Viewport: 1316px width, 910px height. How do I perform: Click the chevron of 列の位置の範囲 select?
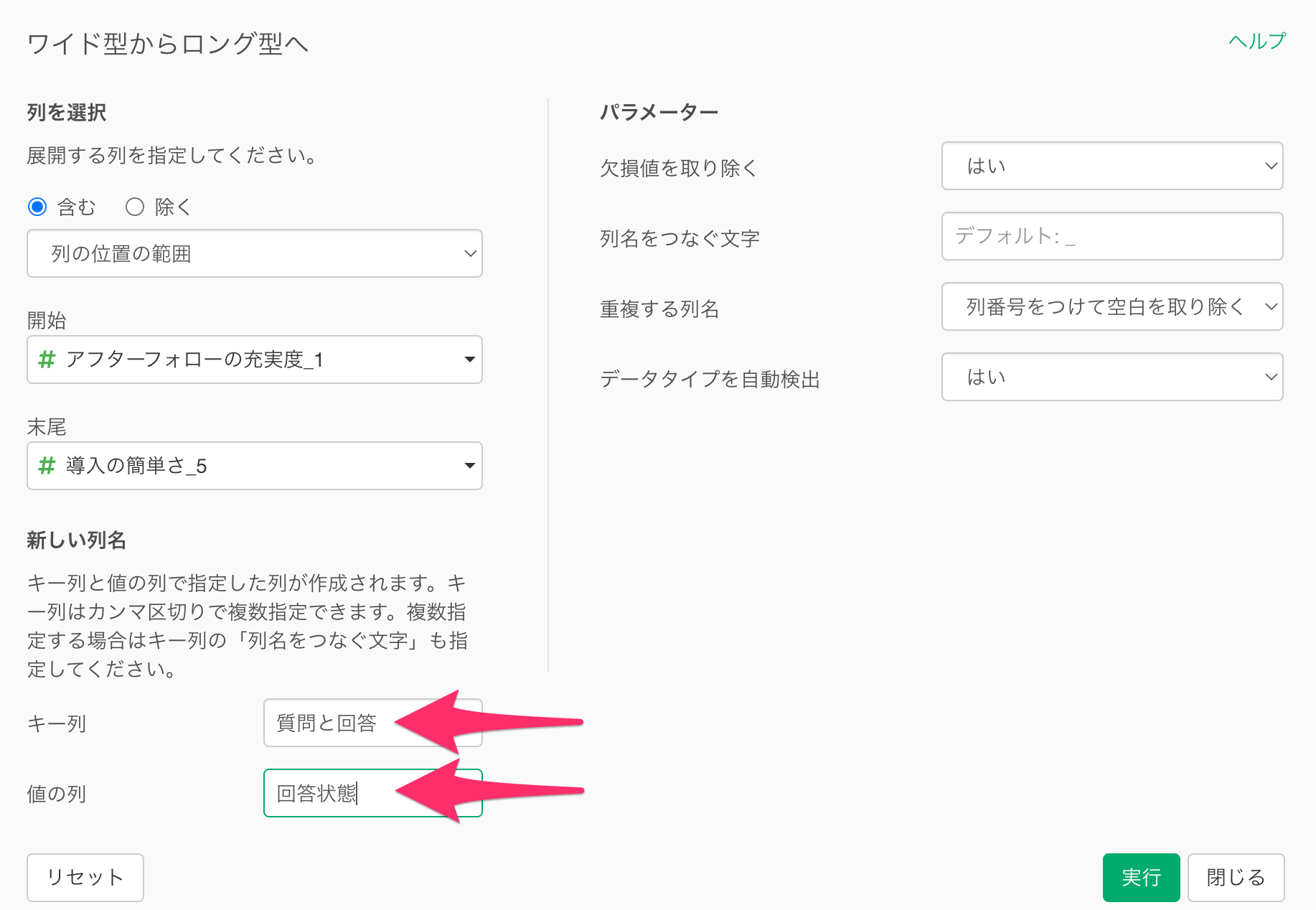[470, 253]
